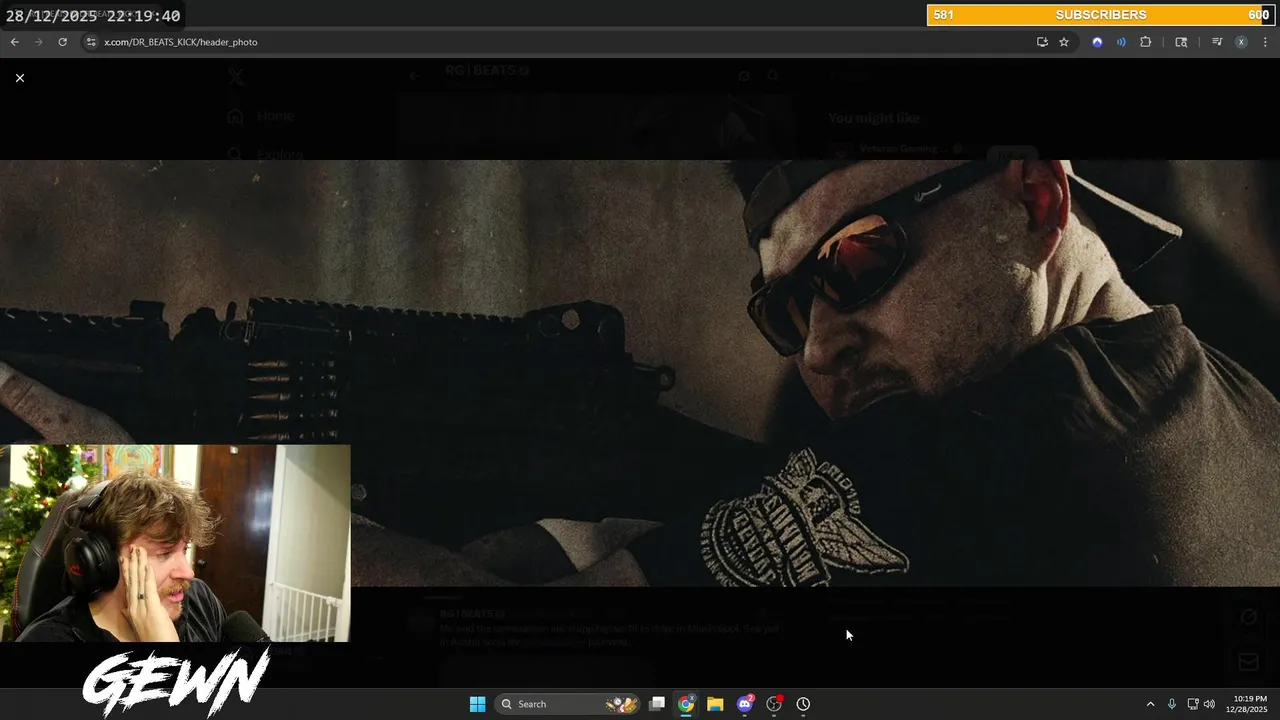Open the 10:19 PM clock calendar

(x=1249, y=704)
